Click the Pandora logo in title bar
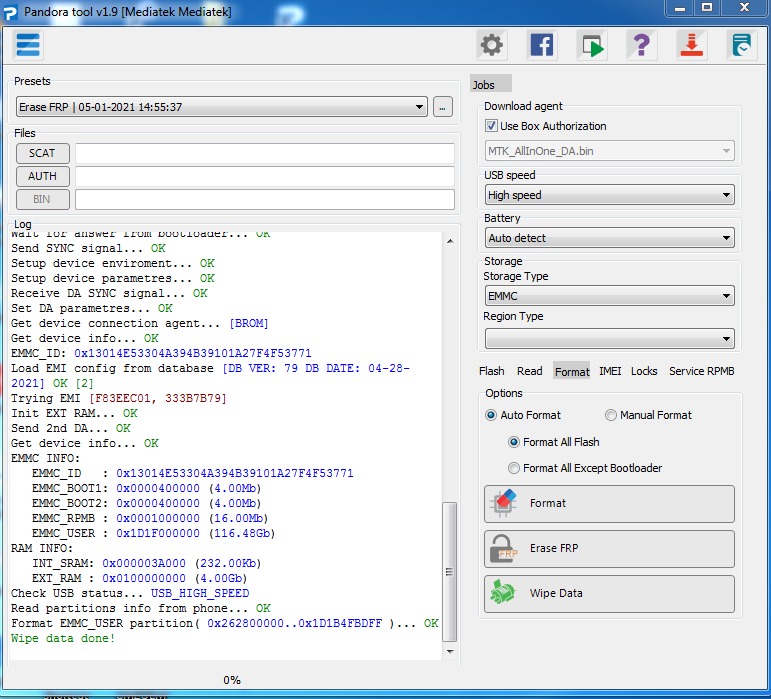The image size is (771, 699). [x=10, y=12]
